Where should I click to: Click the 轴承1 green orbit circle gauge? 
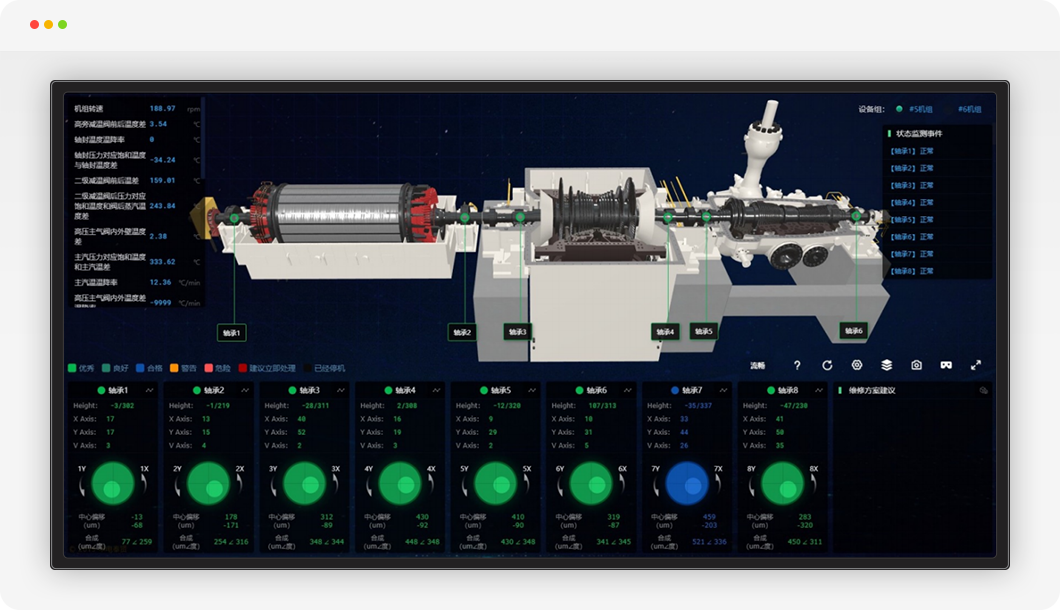[x=112, y=484]
